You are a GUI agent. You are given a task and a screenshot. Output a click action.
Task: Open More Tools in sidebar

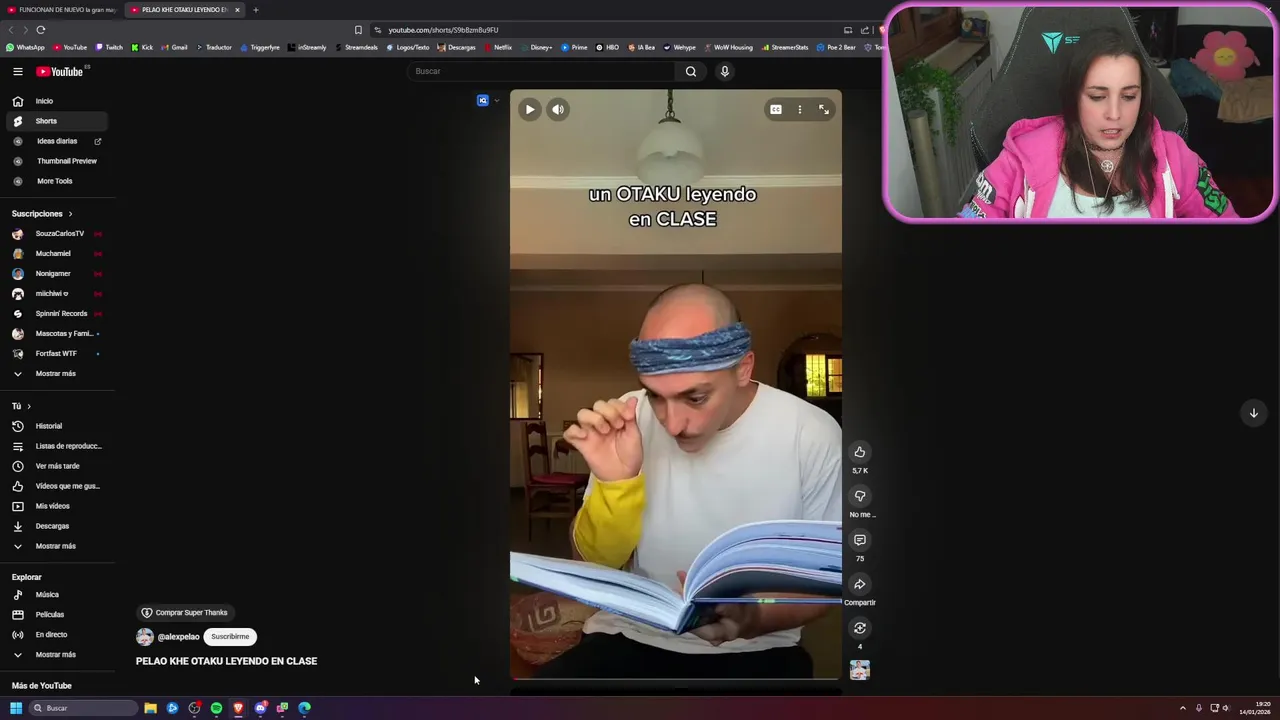click(56, 181)
